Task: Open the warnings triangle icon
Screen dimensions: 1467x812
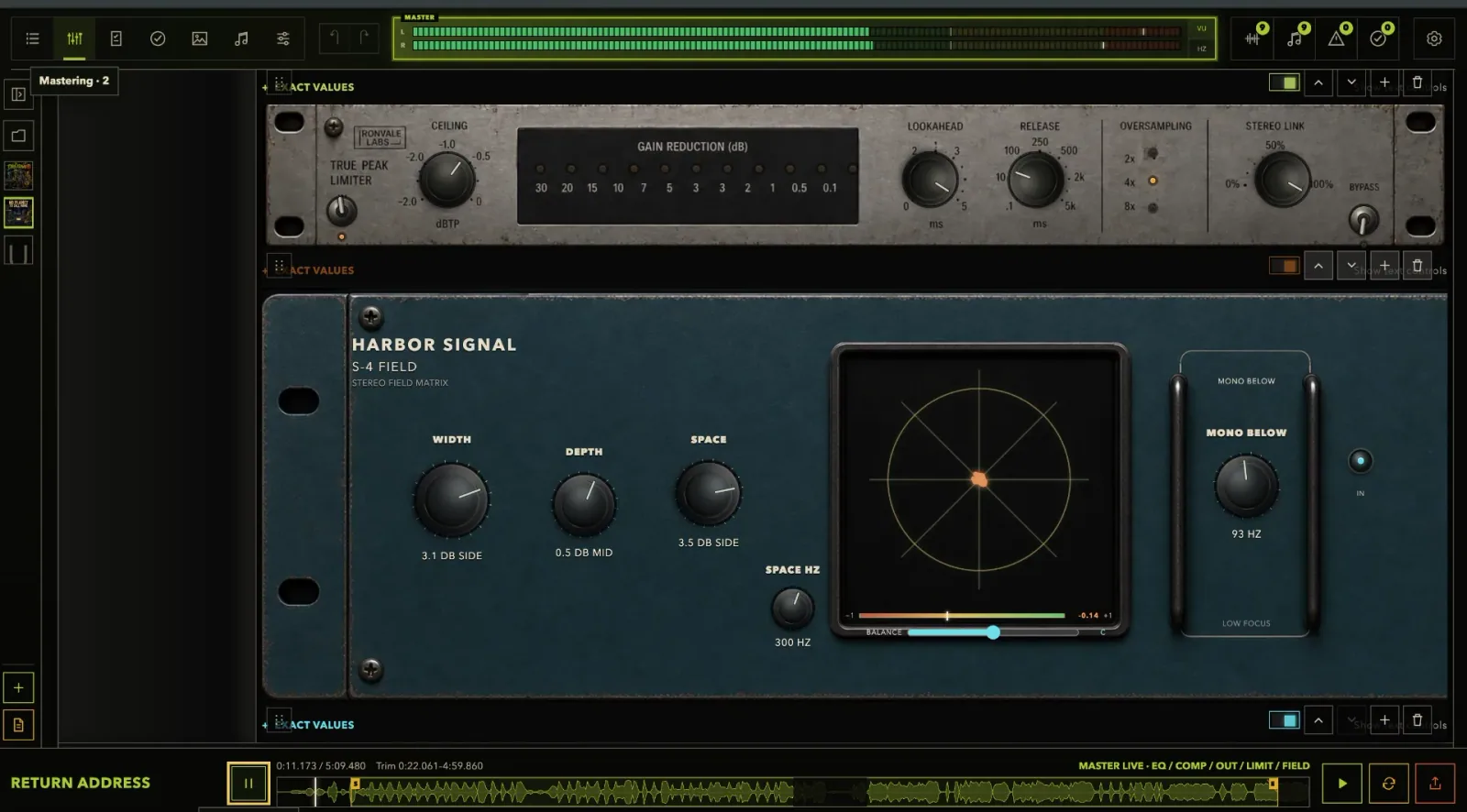Action: (1337, 38)
